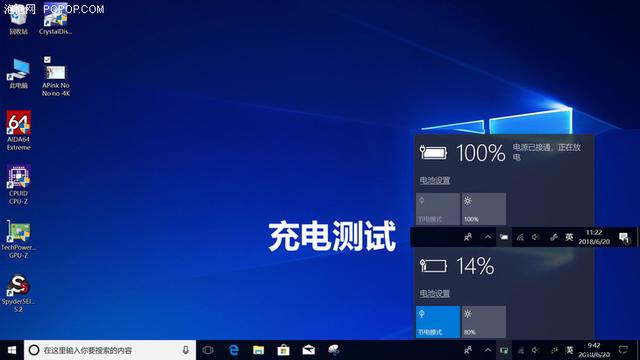Screen dimensions: 640x360
Task: Open the AIDA64 Extreme desktop shortcut
Action: pyautogui.click(x=18, y=131)
